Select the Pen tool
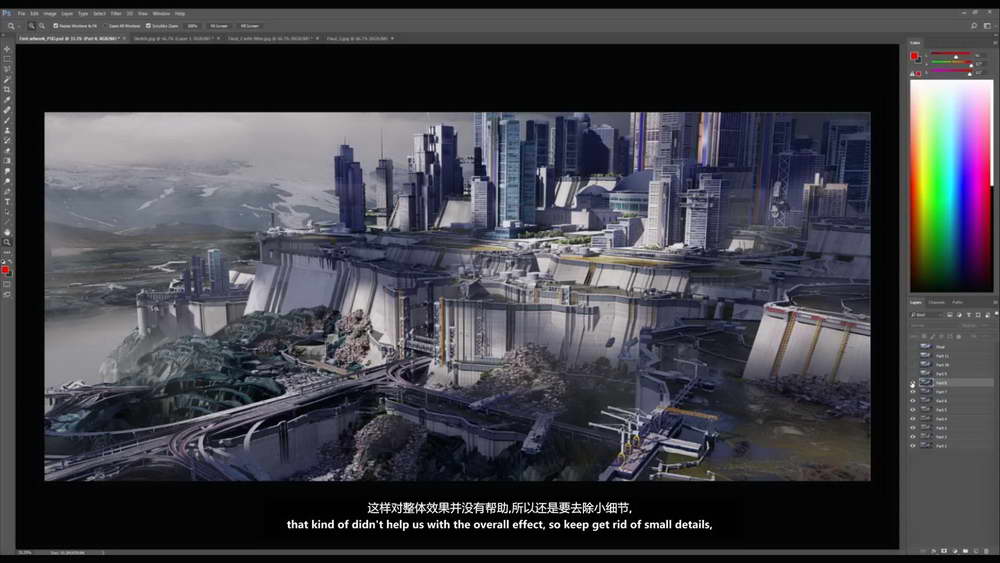This screenshot has height=563, width=1000. 7,191
